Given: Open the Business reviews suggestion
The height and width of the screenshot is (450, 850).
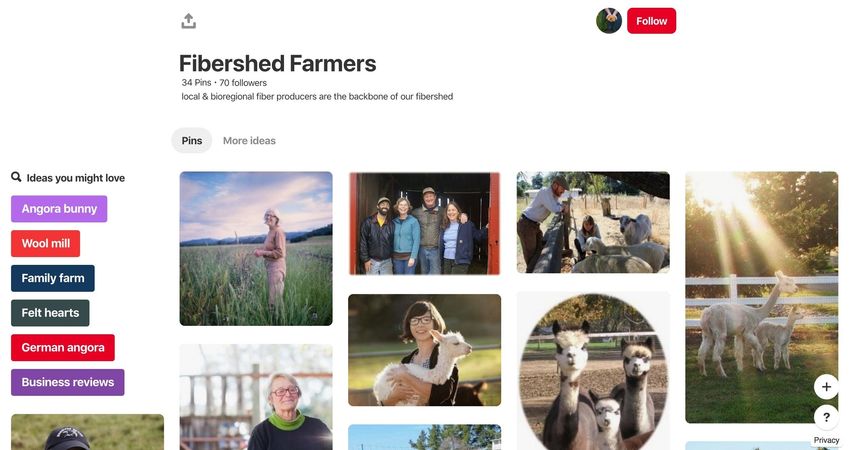Looking at the screenshot, I should pyautogui.click(x=68, y=382).
